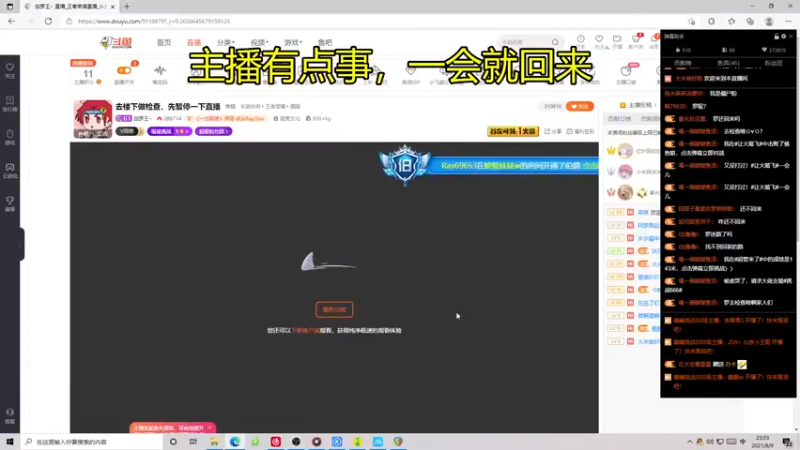Open File Explorer from taskbar

(x=214, y=442)
